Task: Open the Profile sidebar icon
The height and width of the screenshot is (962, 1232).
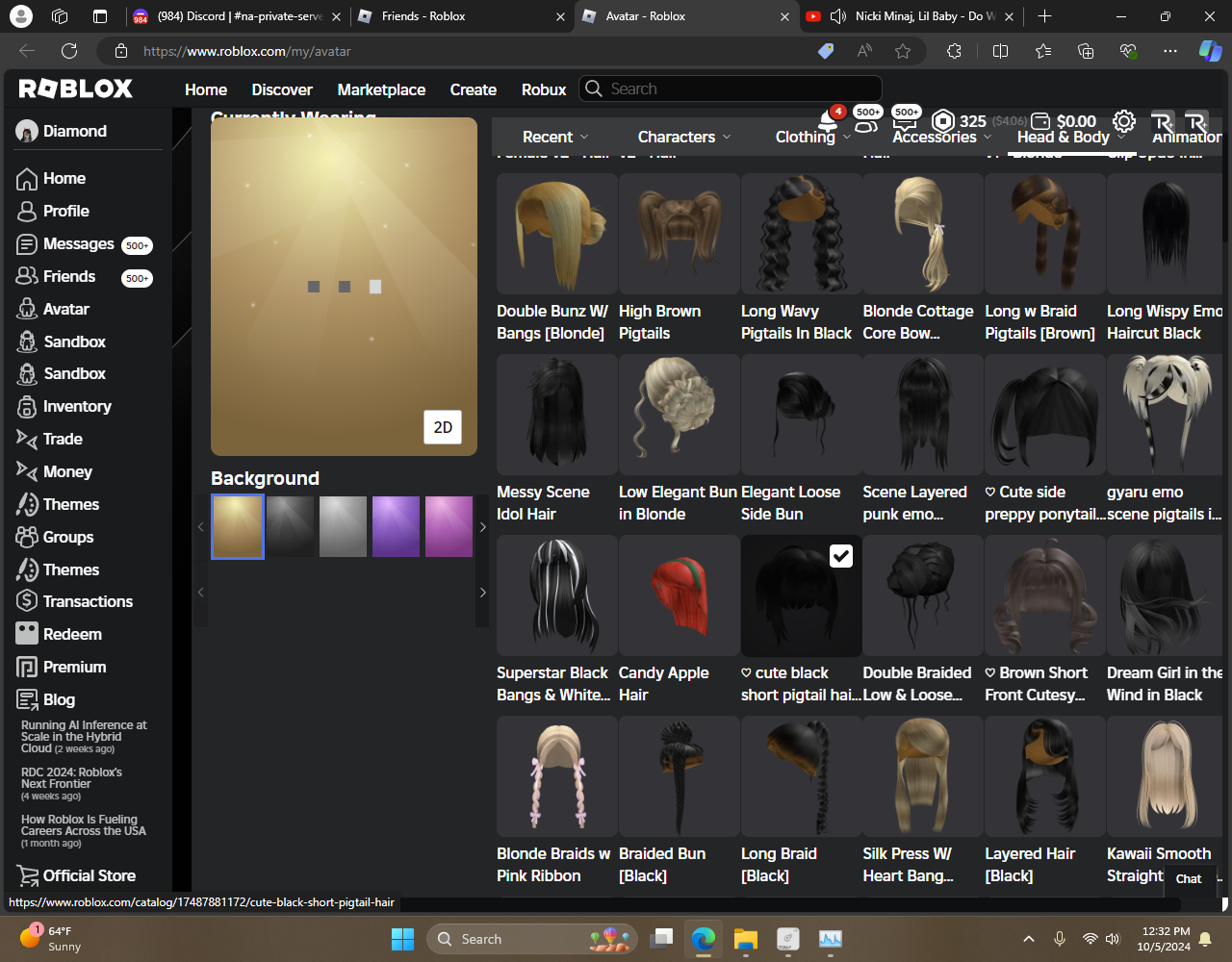Action: (27, 212)
